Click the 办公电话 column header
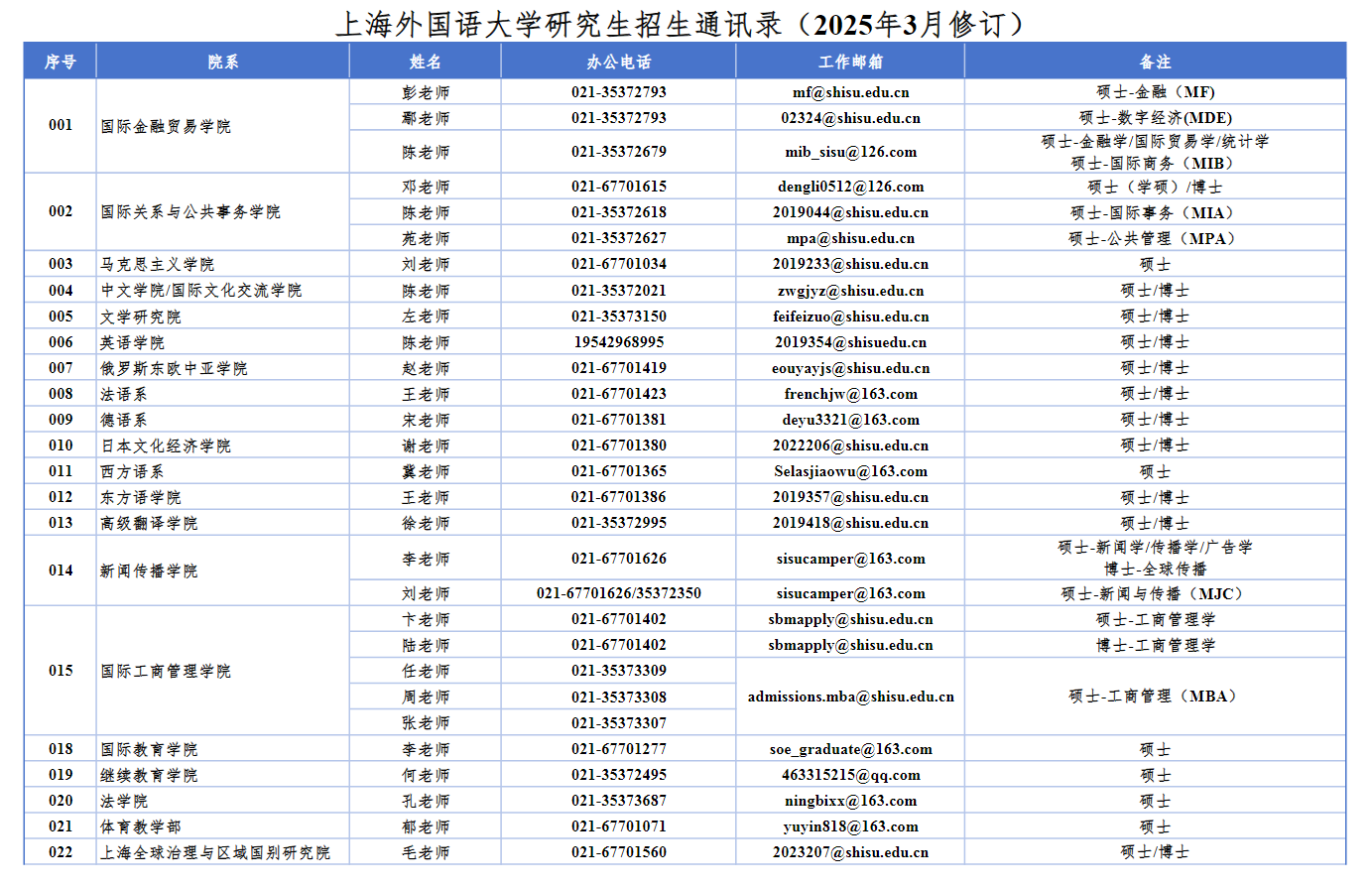The height and width of the screenshot is (888, 1372). point(618,62)
